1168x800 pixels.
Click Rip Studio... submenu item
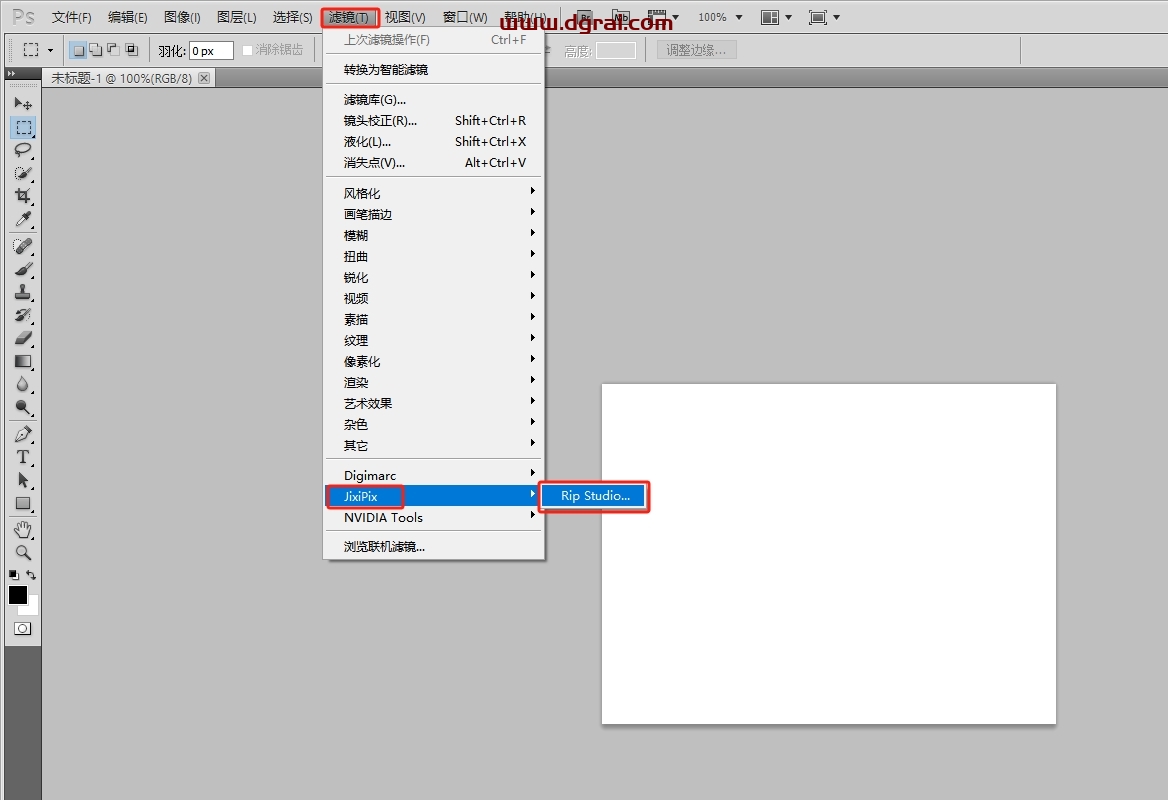point(594,496)
